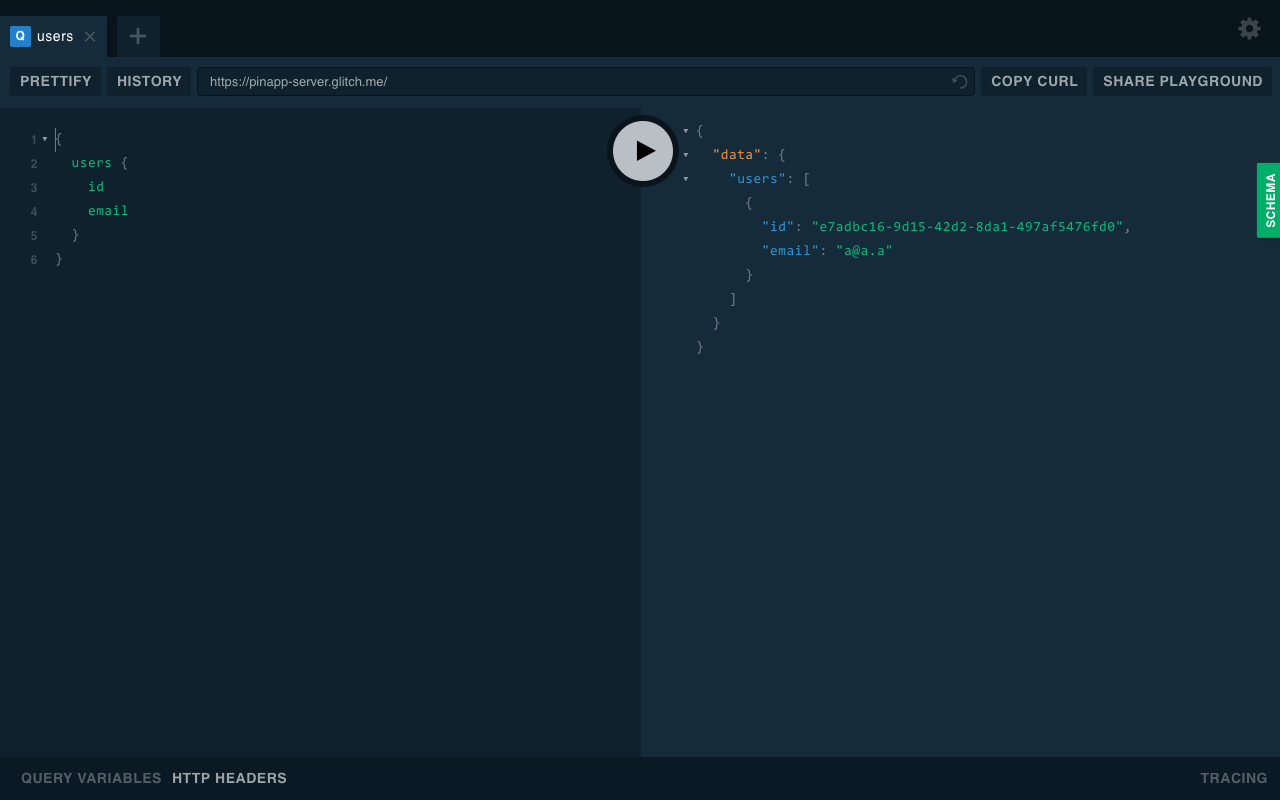Viewport: 1280px width, 800px height.
Task: Open the HTTP Headers pane
Action: click(229, 778)
